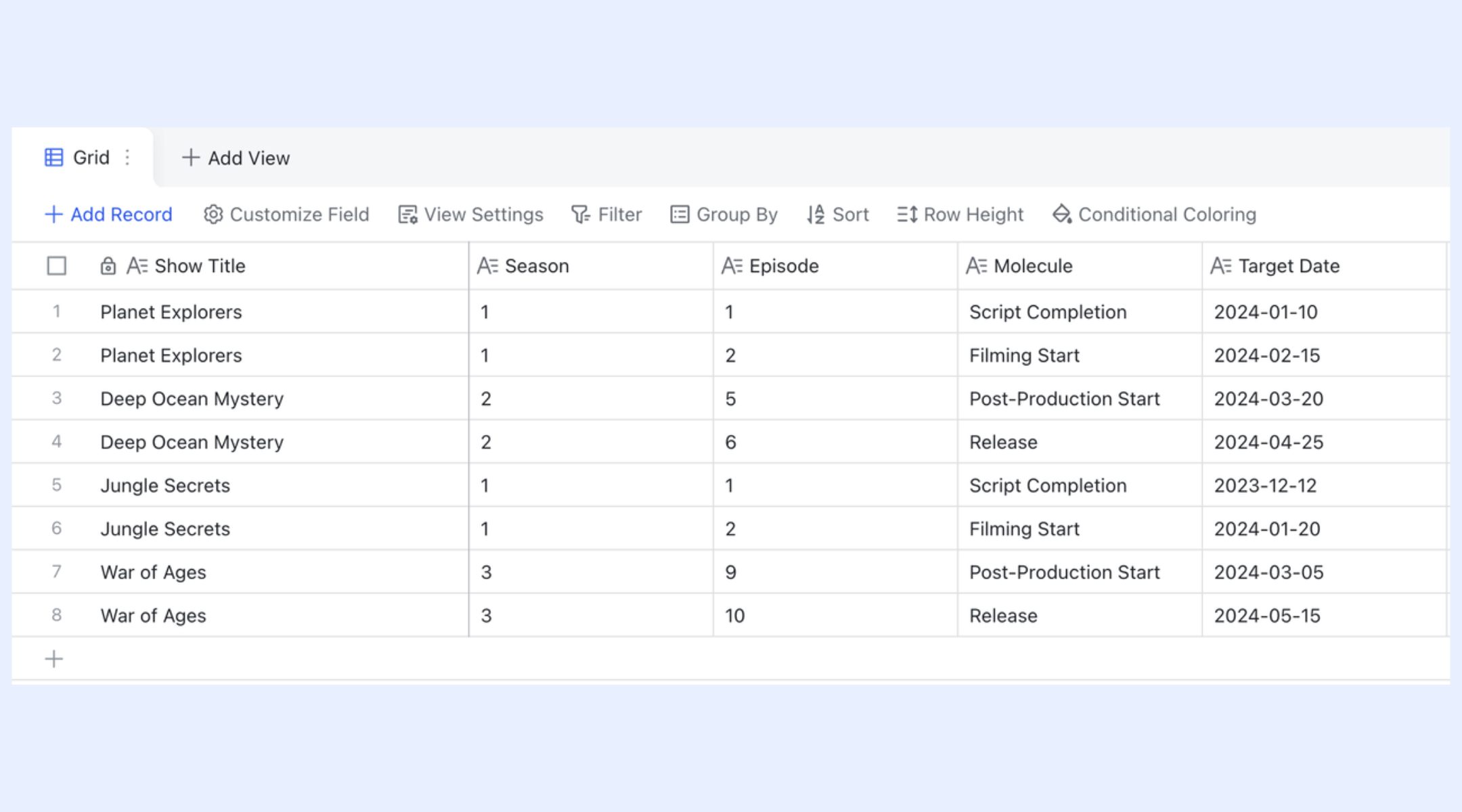Image resolution: width=1462 pixels, height=812 pixels.
Task: Open View Settings from the toolbar
Action: pos(470,215)
